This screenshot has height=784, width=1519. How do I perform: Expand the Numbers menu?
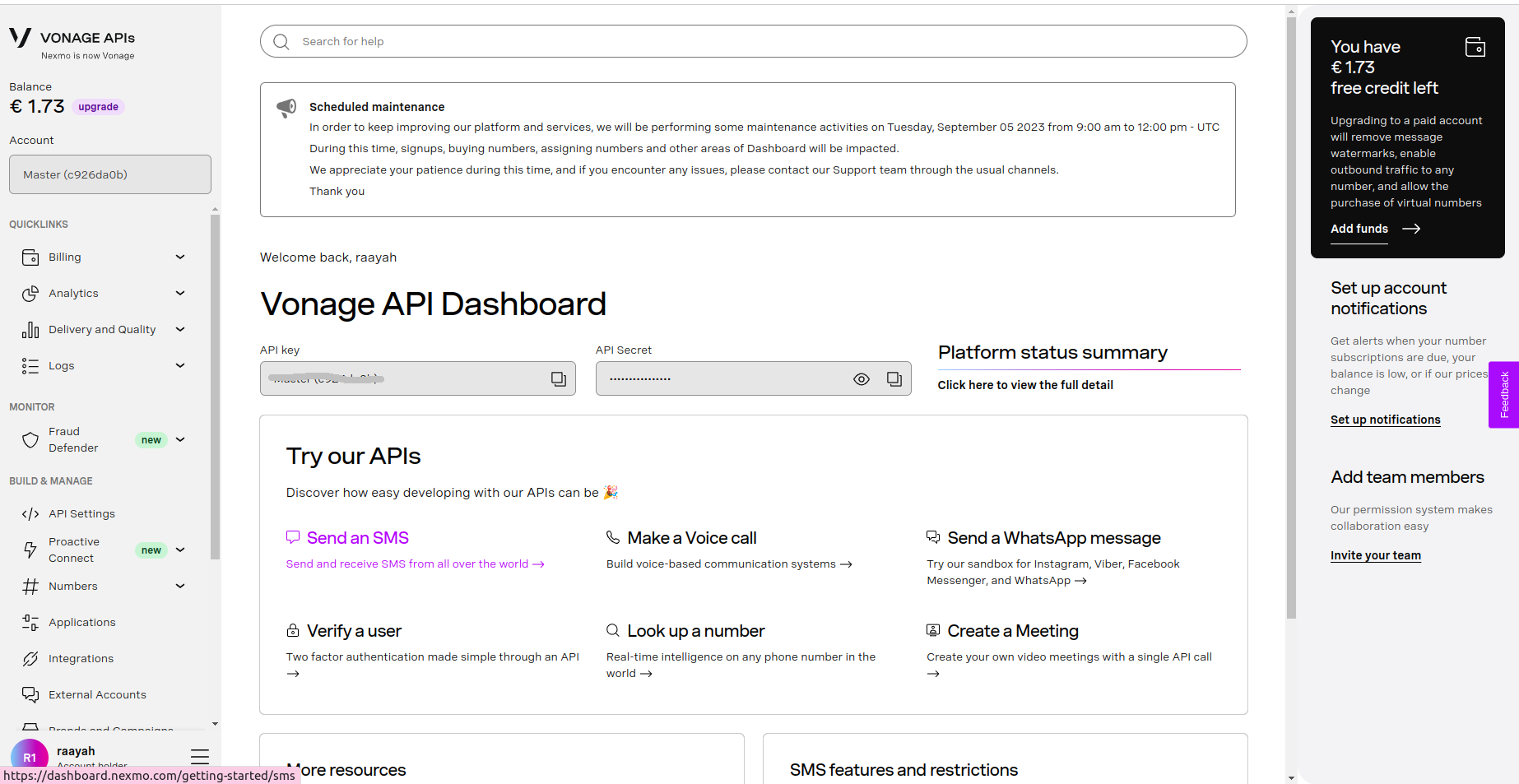[x=180, y=586]
